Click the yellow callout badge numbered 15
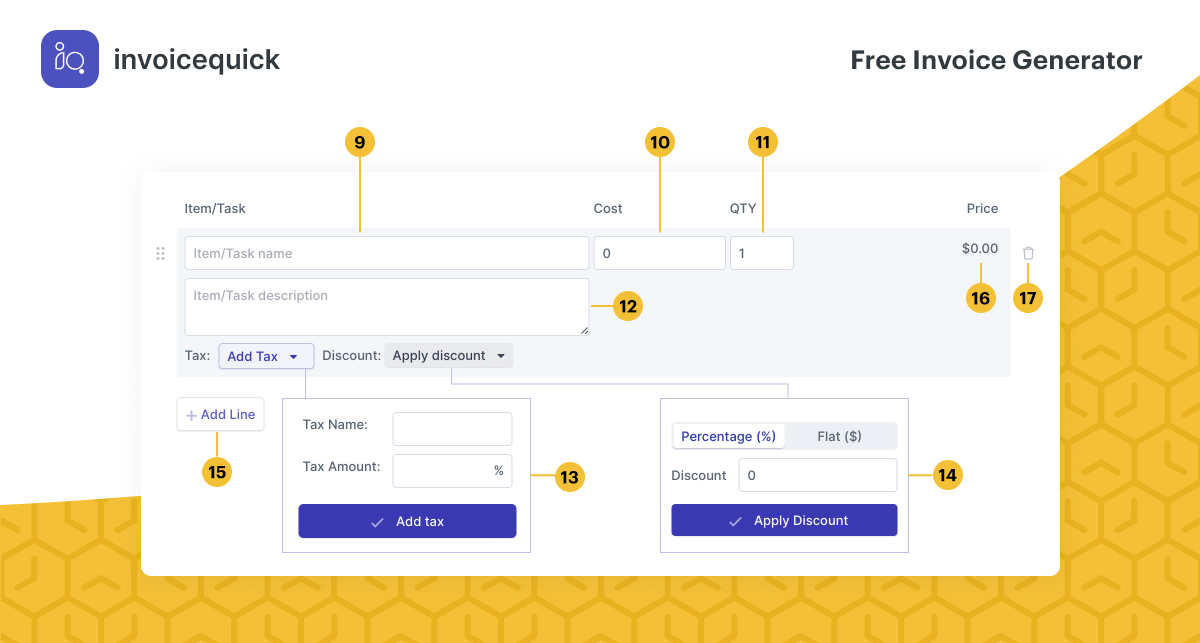This screenshot has width=1200, height=643. point(217,472)
